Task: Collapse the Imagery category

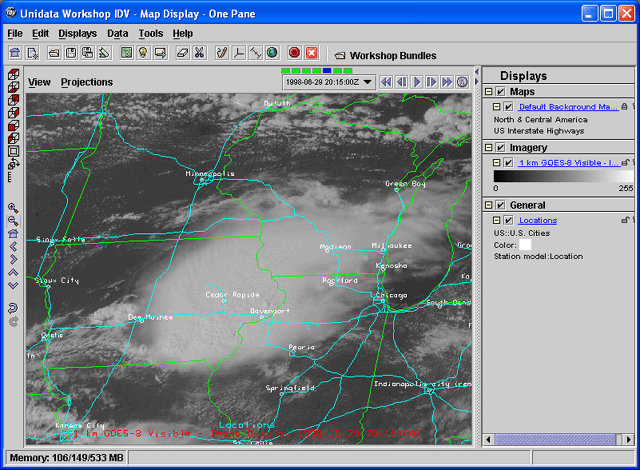Action: click(x=489, y=148)
